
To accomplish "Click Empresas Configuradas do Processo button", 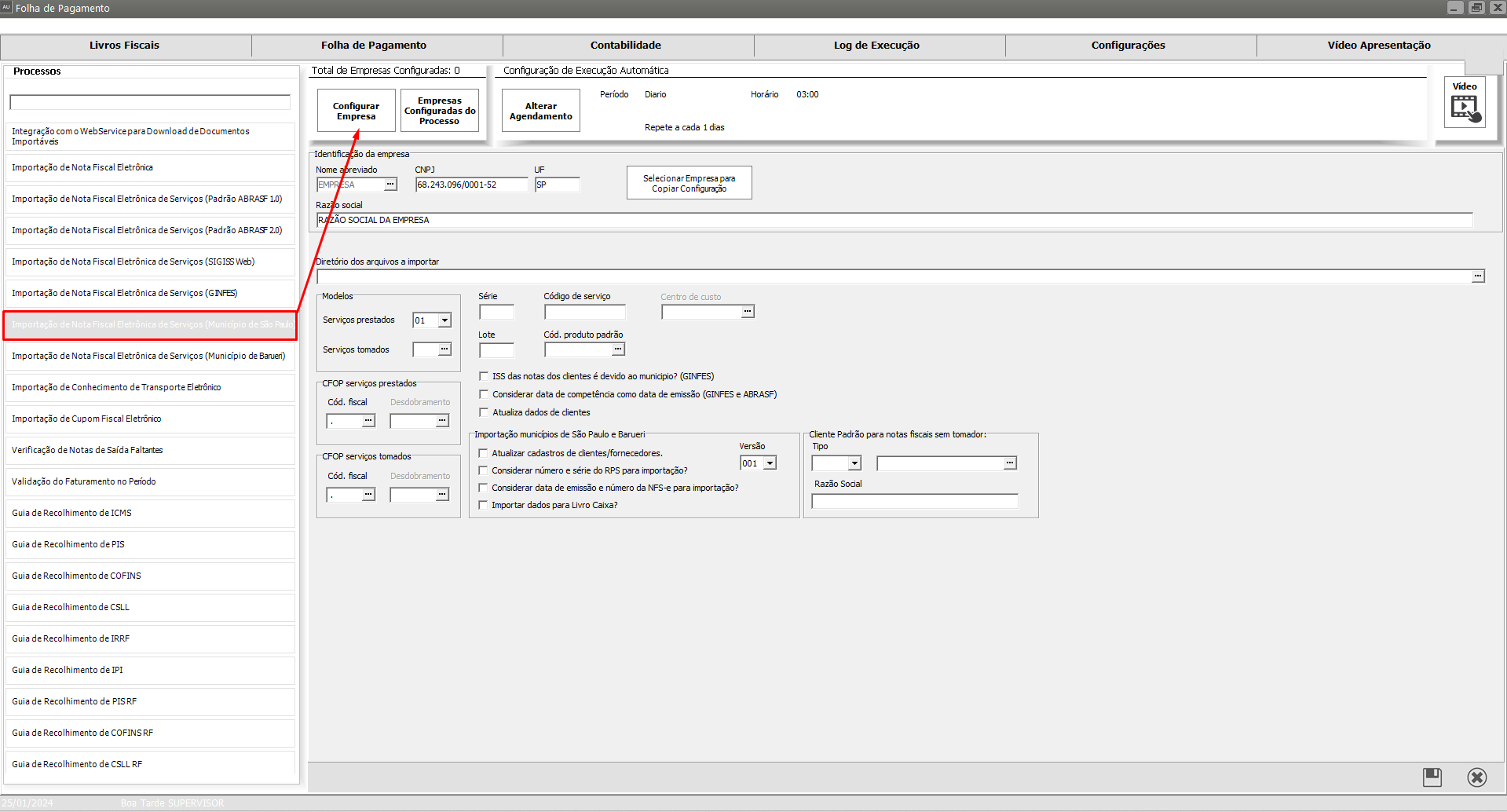I will click(x=440, y=111).
